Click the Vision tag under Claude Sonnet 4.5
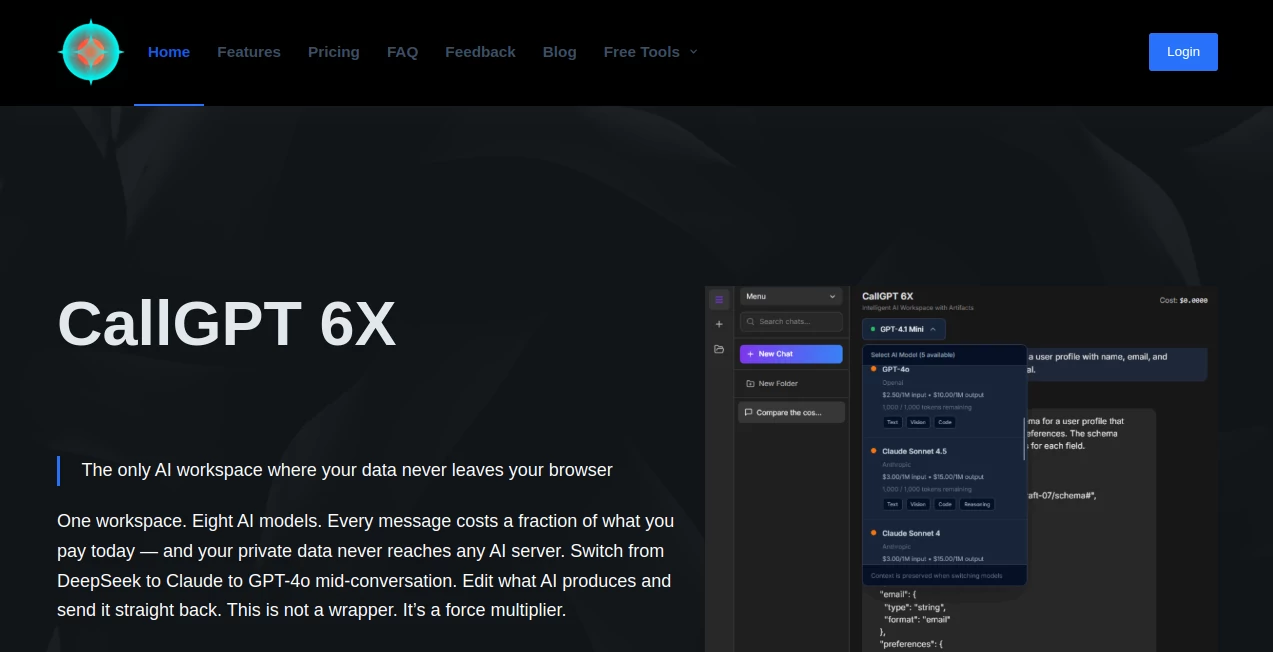Screen dimensions: 1273x652 click(x=918, y=504)
